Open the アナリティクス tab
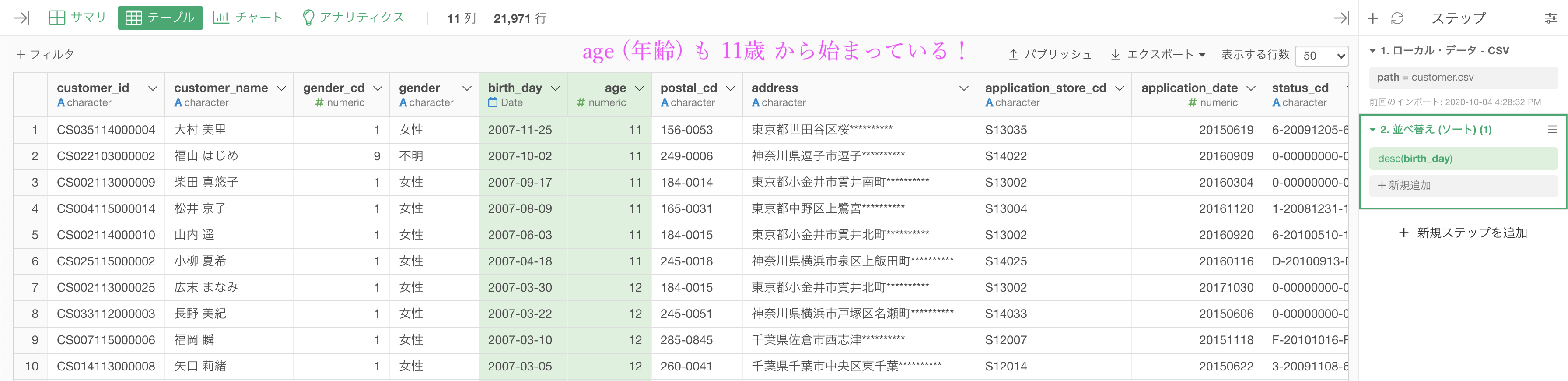 tap(353, 18)
